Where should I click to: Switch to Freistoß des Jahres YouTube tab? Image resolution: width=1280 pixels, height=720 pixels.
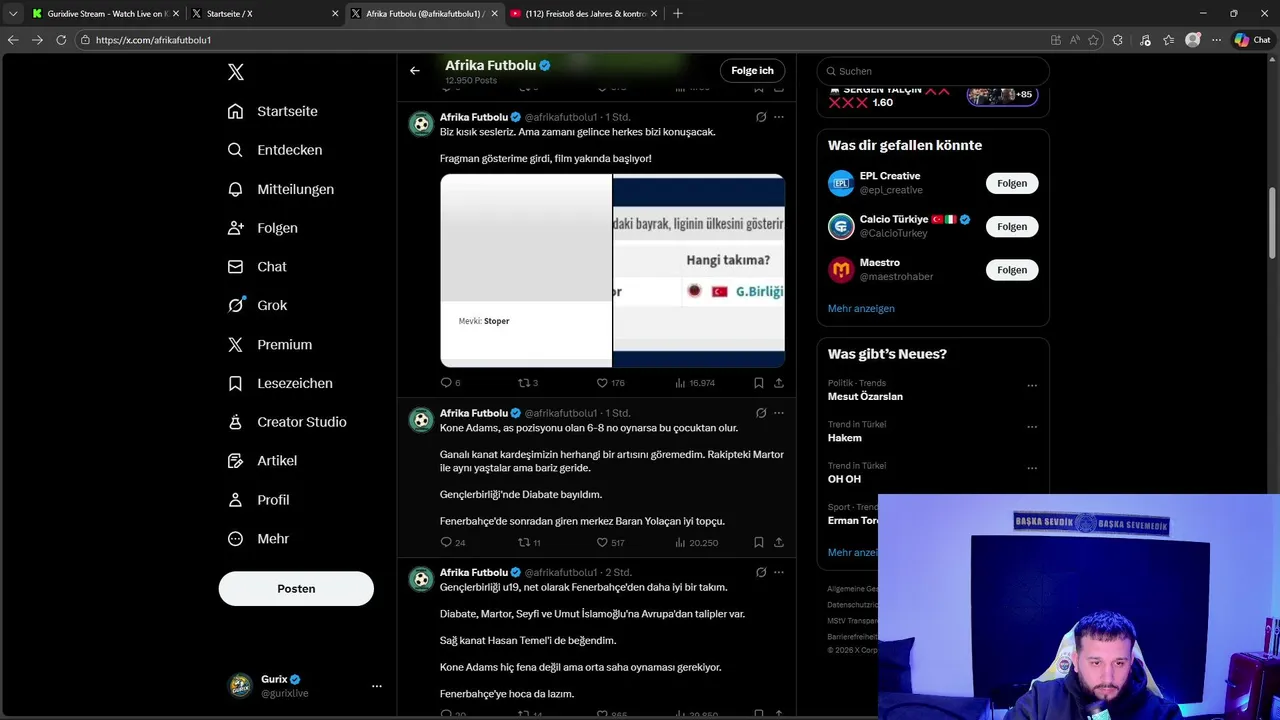(x=583, y=14)
